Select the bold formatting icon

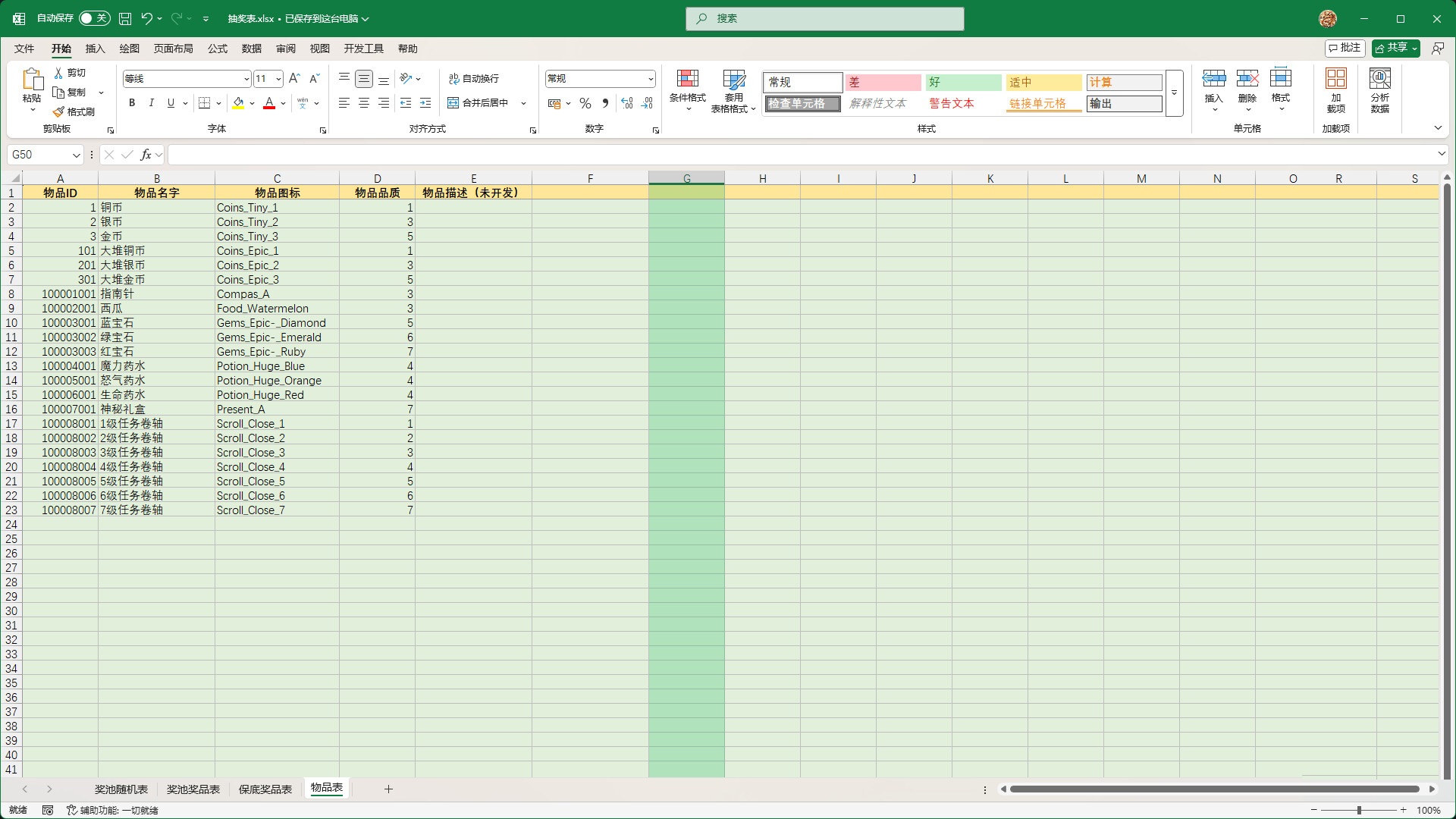[131, 103]
